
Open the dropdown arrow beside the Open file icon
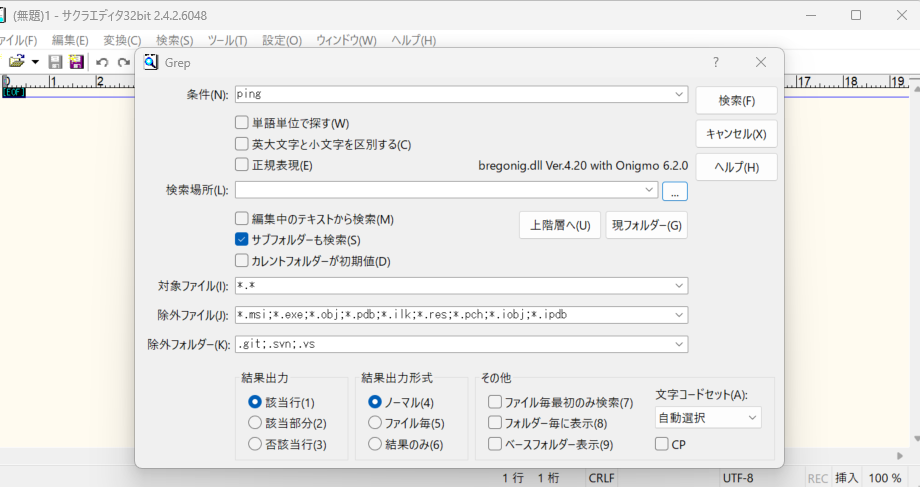point(35,62)
